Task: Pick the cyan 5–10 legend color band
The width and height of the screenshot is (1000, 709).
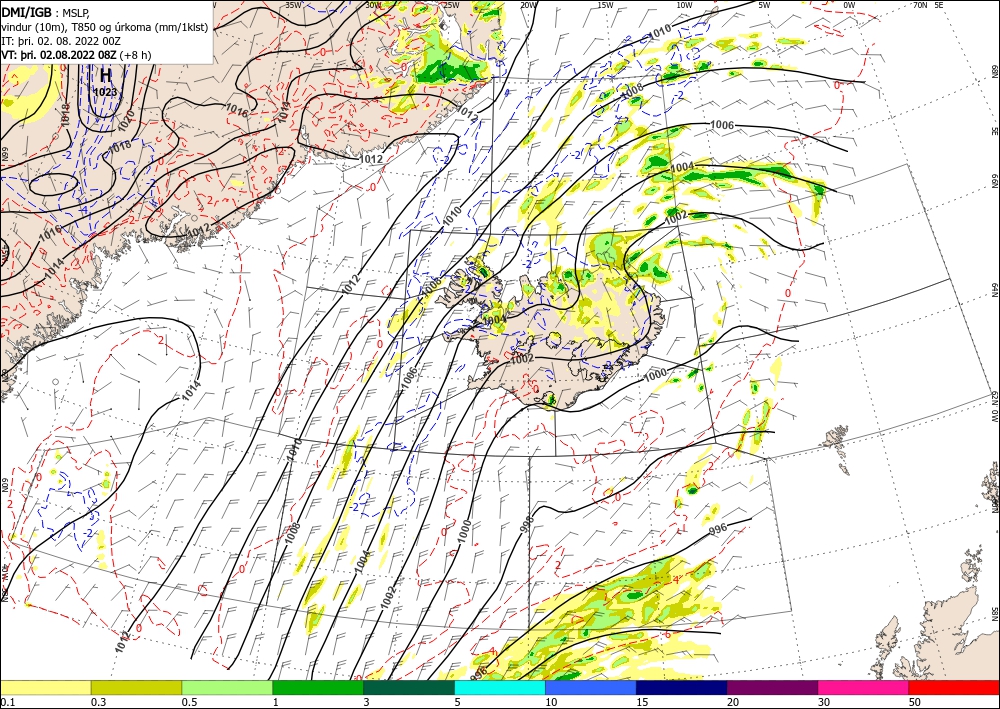Action: [x=500, y=687]
